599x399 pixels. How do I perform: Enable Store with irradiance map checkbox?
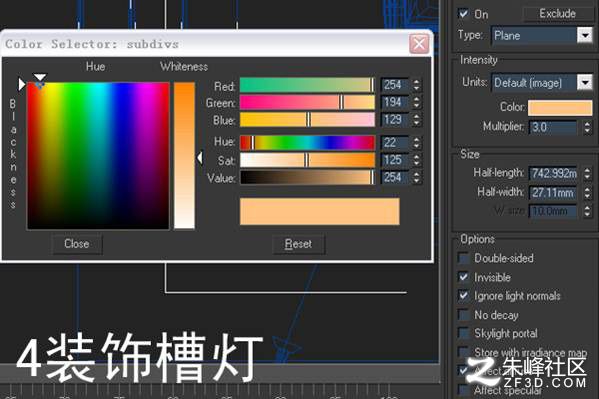pos(463,352)
